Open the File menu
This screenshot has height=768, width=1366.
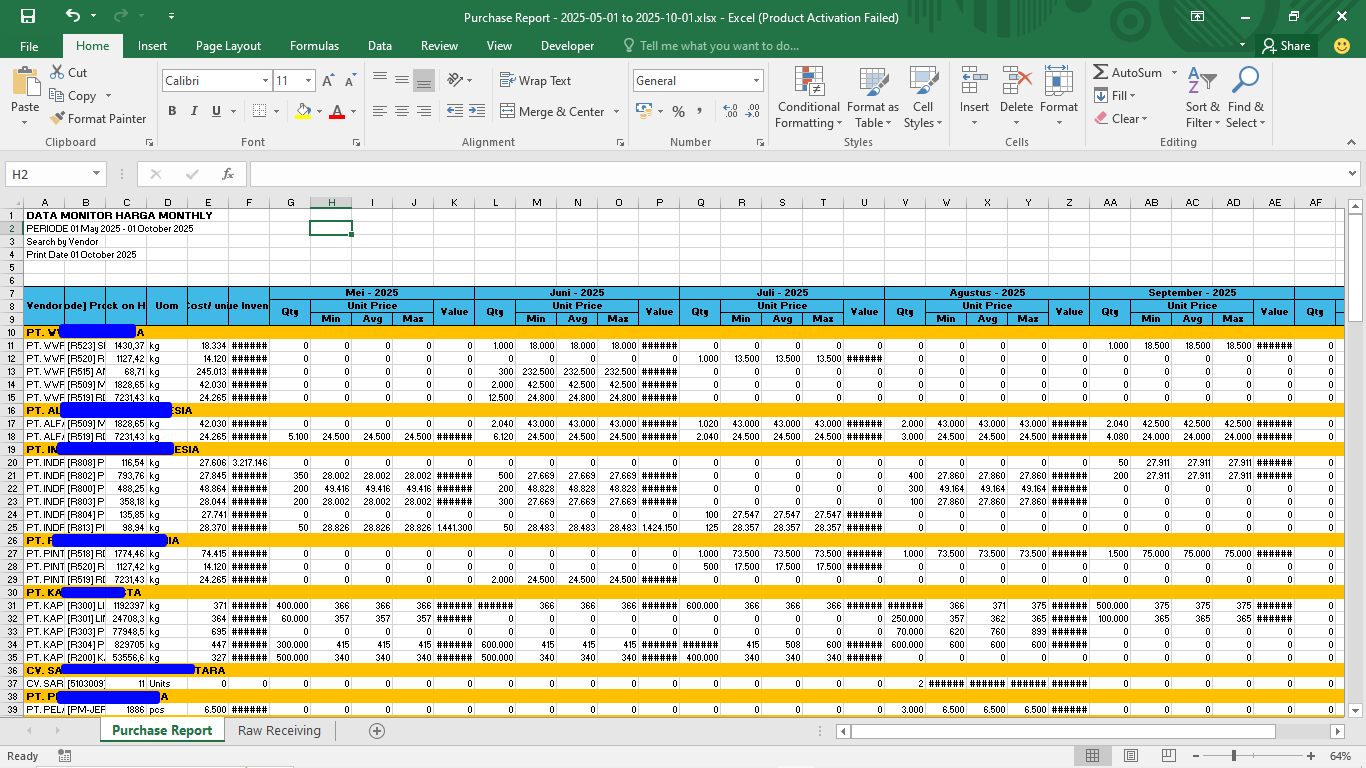(29, 46)
